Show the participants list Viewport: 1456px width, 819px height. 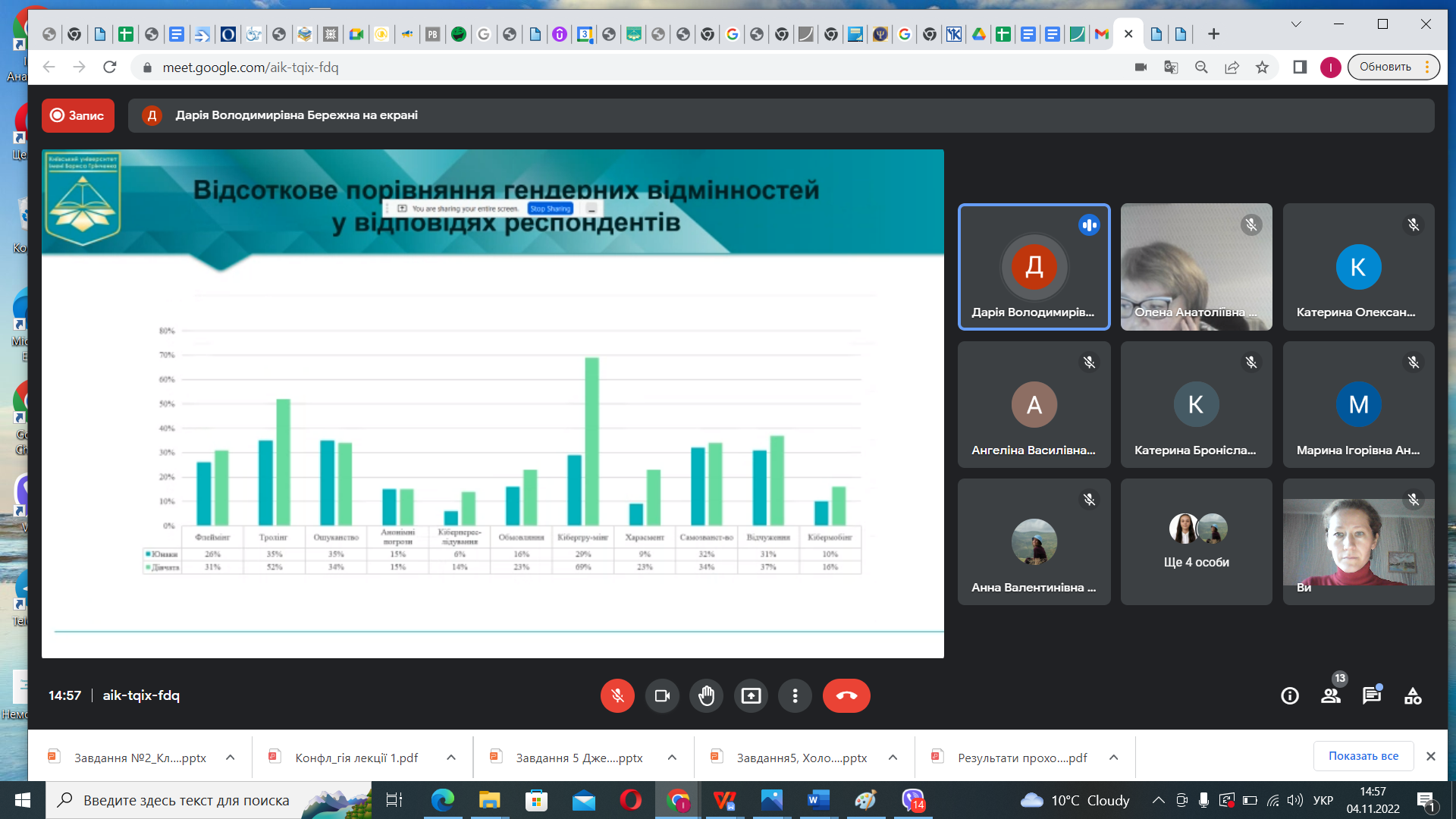[x=1331, y=695]
